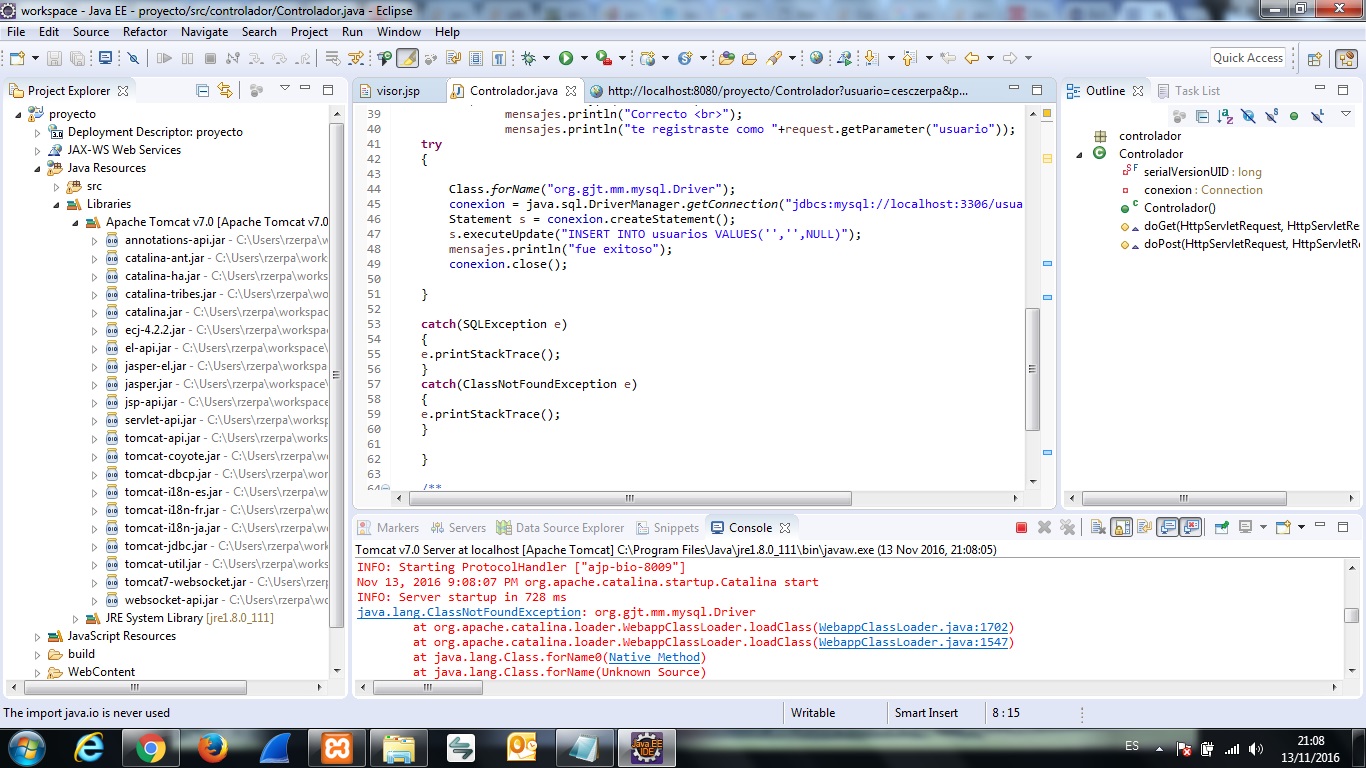Click the Open Perspective icon
Screen dimensions: 1366x768
click(x=1314, y=58)
